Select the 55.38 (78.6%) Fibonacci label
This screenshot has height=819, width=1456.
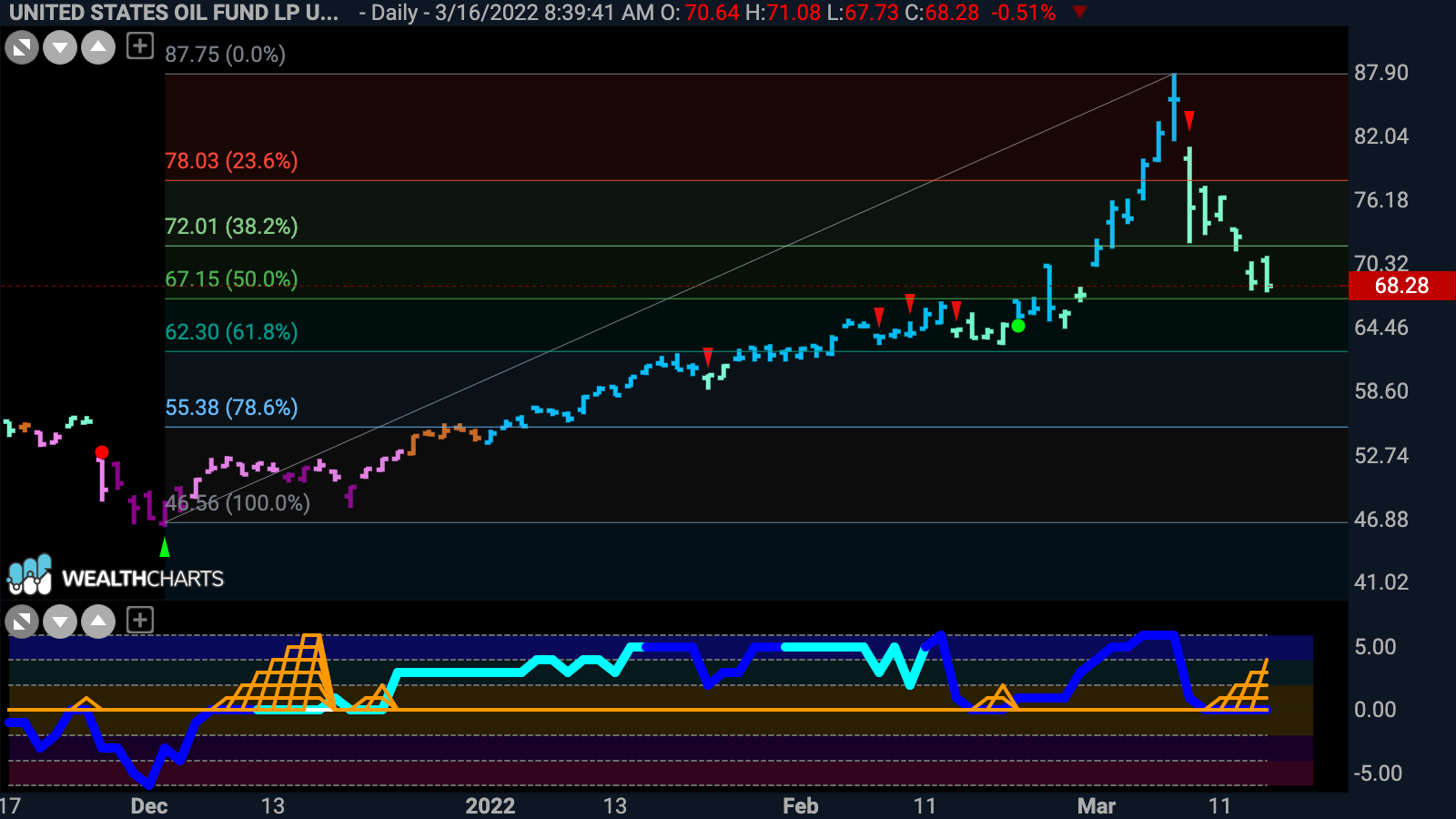tap(231, 408)
